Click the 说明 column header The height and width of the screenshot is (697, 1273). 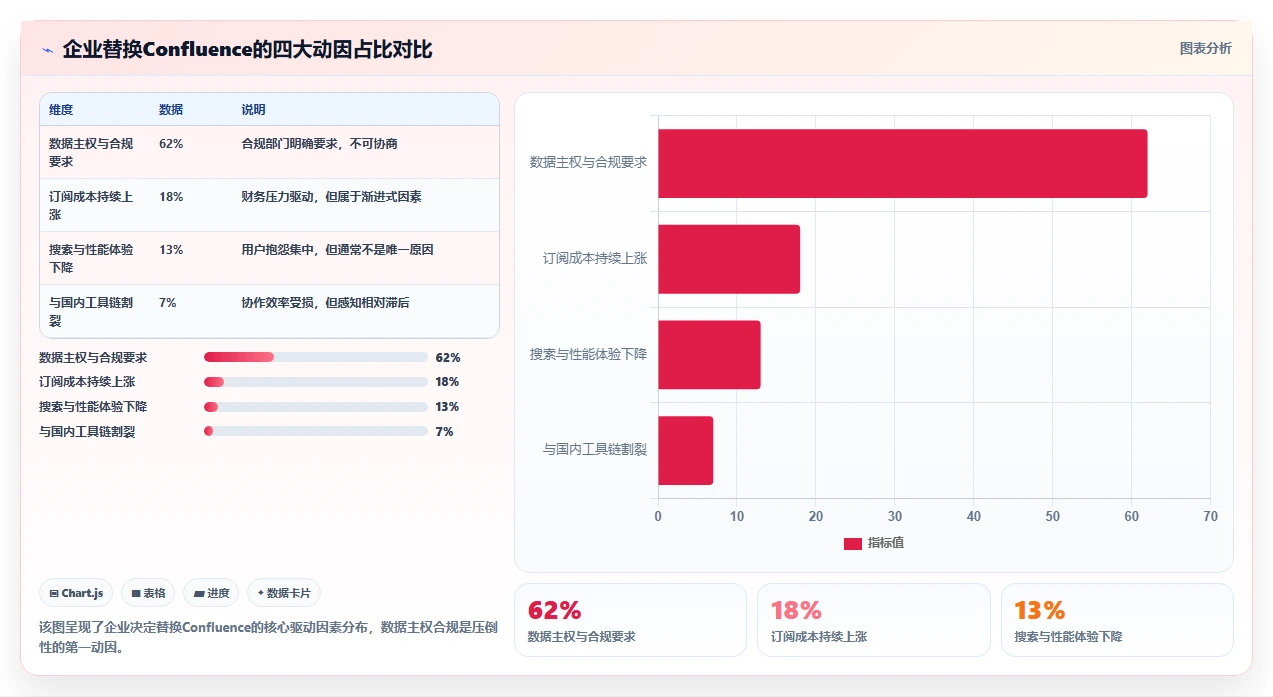(253, 110)
